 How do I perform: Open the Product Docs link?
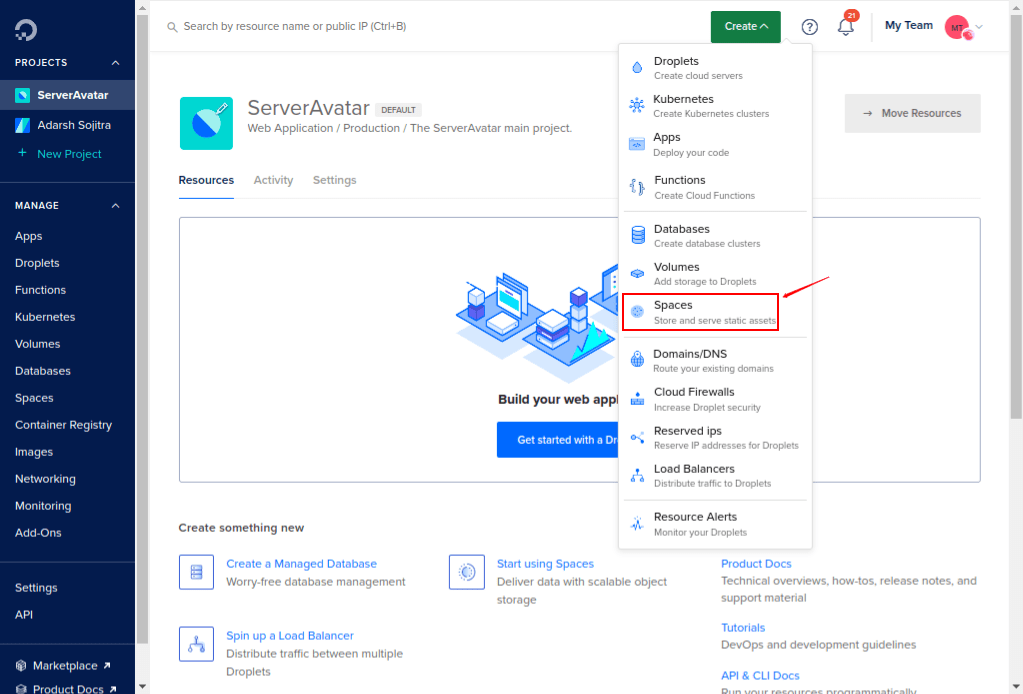tap(756, 564)
